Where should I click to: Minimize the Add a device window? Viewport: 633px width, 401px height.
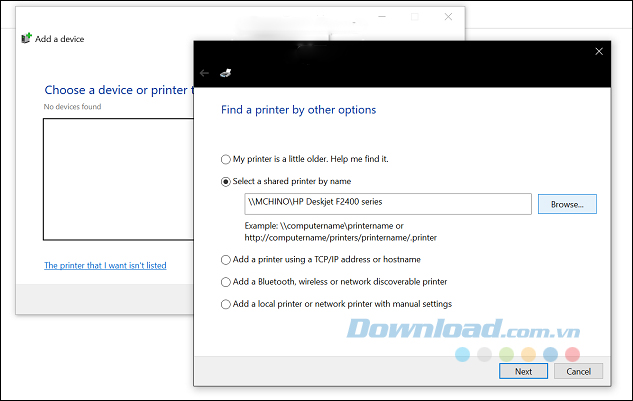pos(382,17)
